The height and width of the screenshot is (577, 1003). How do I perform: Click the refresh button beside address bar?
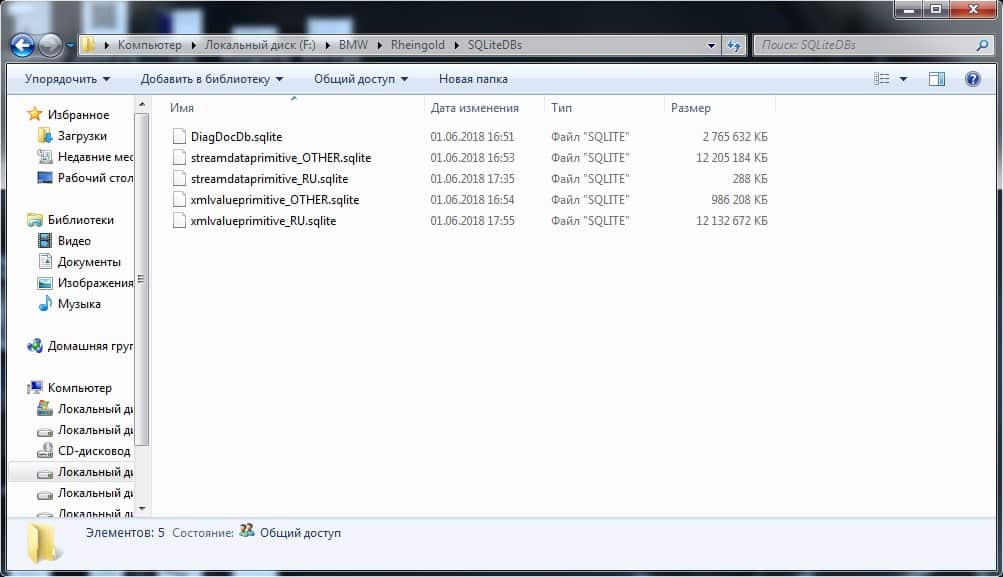click(734, 45)
